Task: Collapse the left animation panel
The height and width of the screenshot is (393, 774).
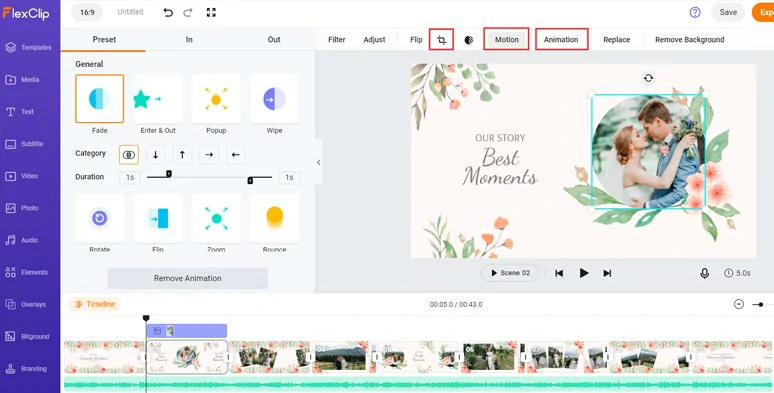Action: [x=318, y=162]
